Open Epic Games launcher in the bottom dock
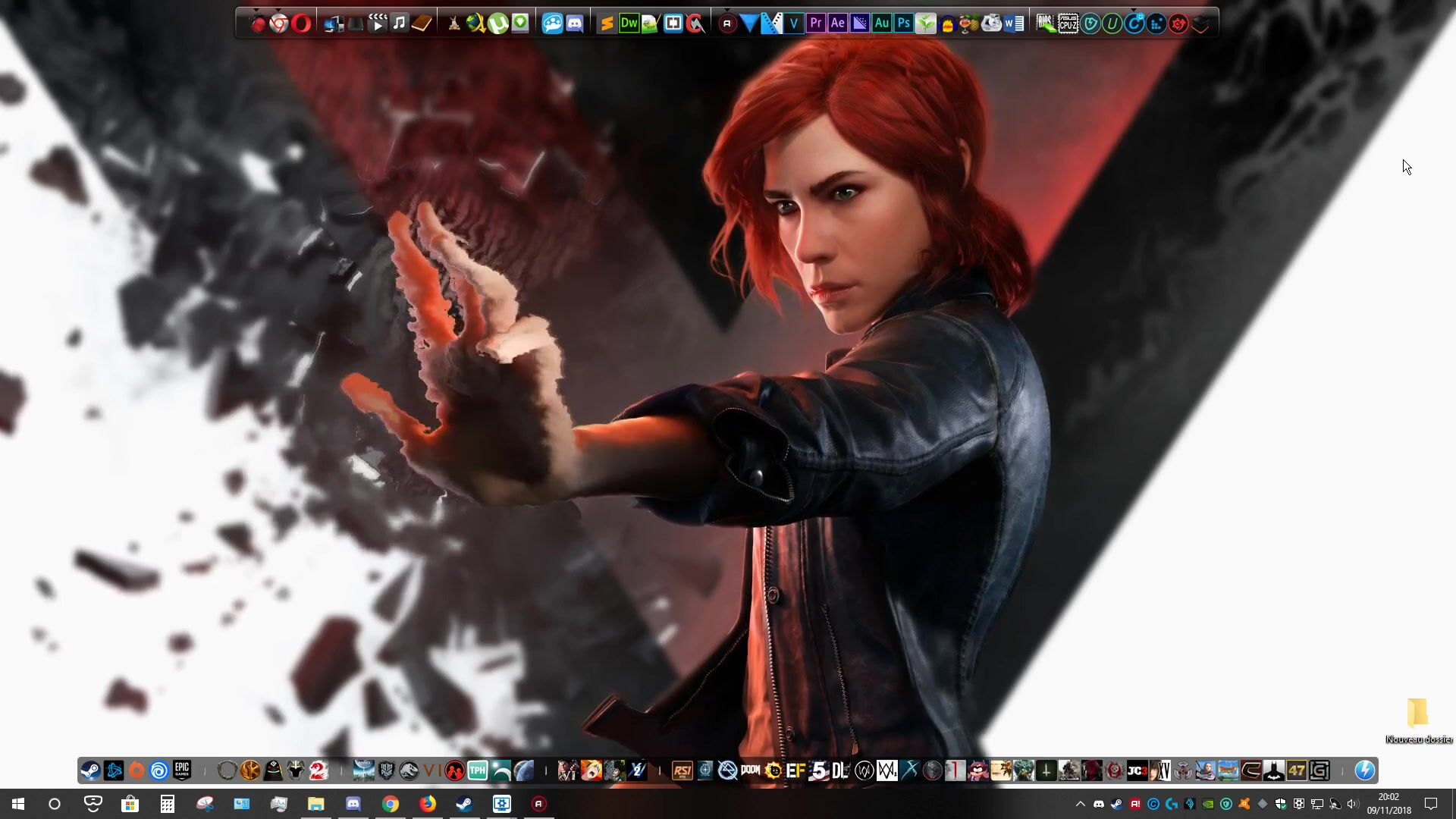This screenshot has width=1456, height=819. (182, 771)
